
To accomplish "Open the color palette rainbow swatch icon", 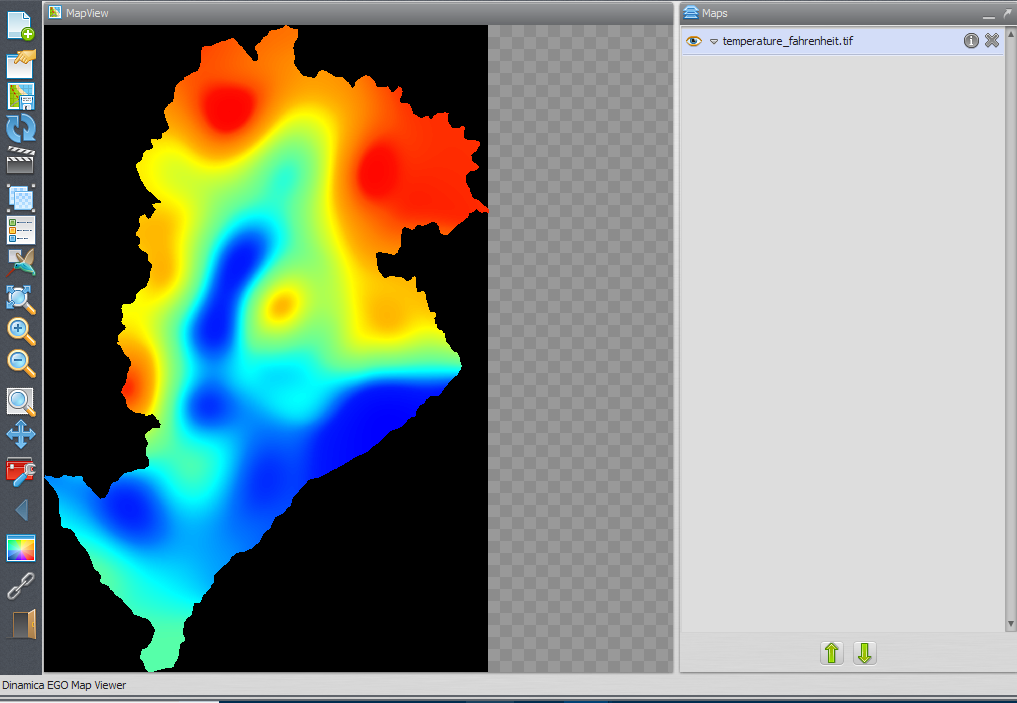I will tap(21, 548).
